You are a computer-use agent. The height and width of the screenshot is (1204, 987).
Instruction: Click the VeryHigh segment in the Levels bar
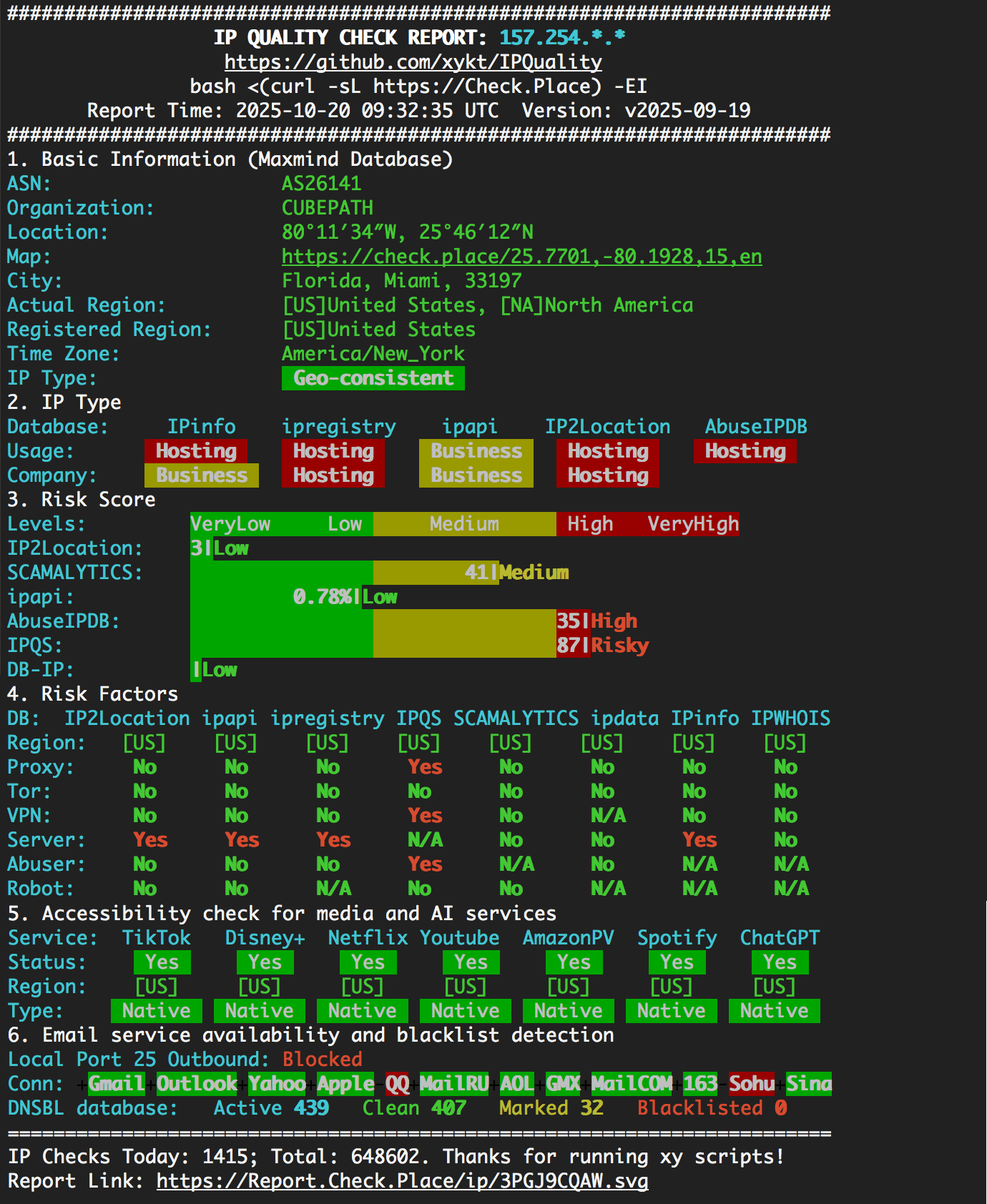(x=692, y=524)
